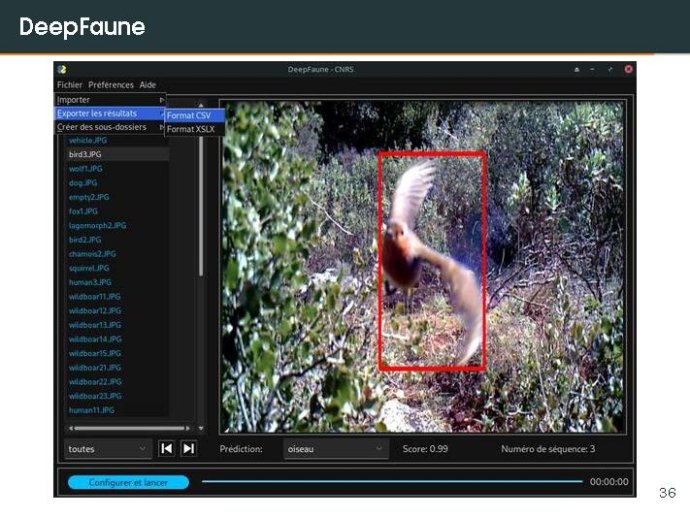
Task: Open the Prédiction 'oiseau' dropdown
Action: 336,449
